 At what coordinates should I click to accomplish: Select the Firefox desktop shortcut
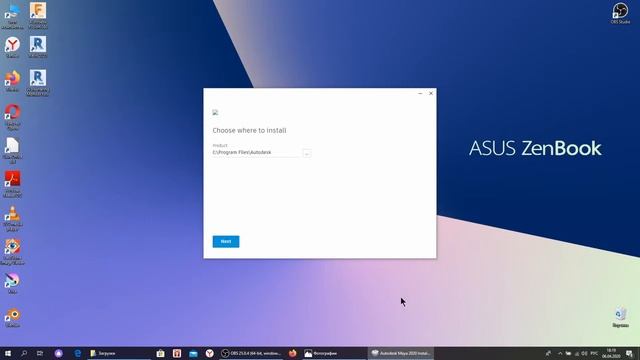(x=12, y=81)
